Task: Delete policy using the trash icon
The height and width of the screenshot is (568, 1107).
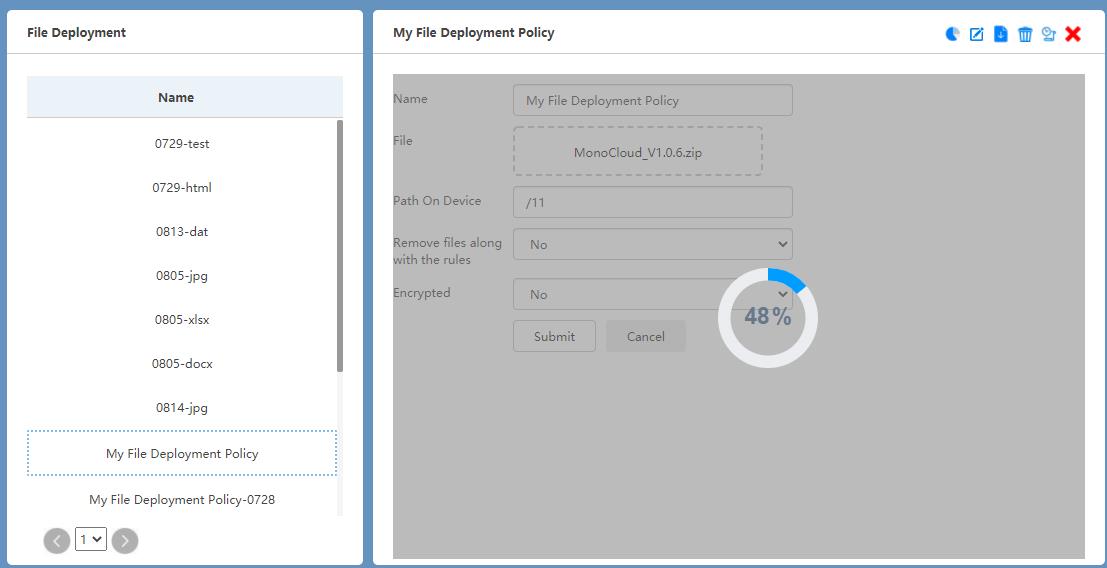Action: pyautogui.click(x=1025, y=34)
